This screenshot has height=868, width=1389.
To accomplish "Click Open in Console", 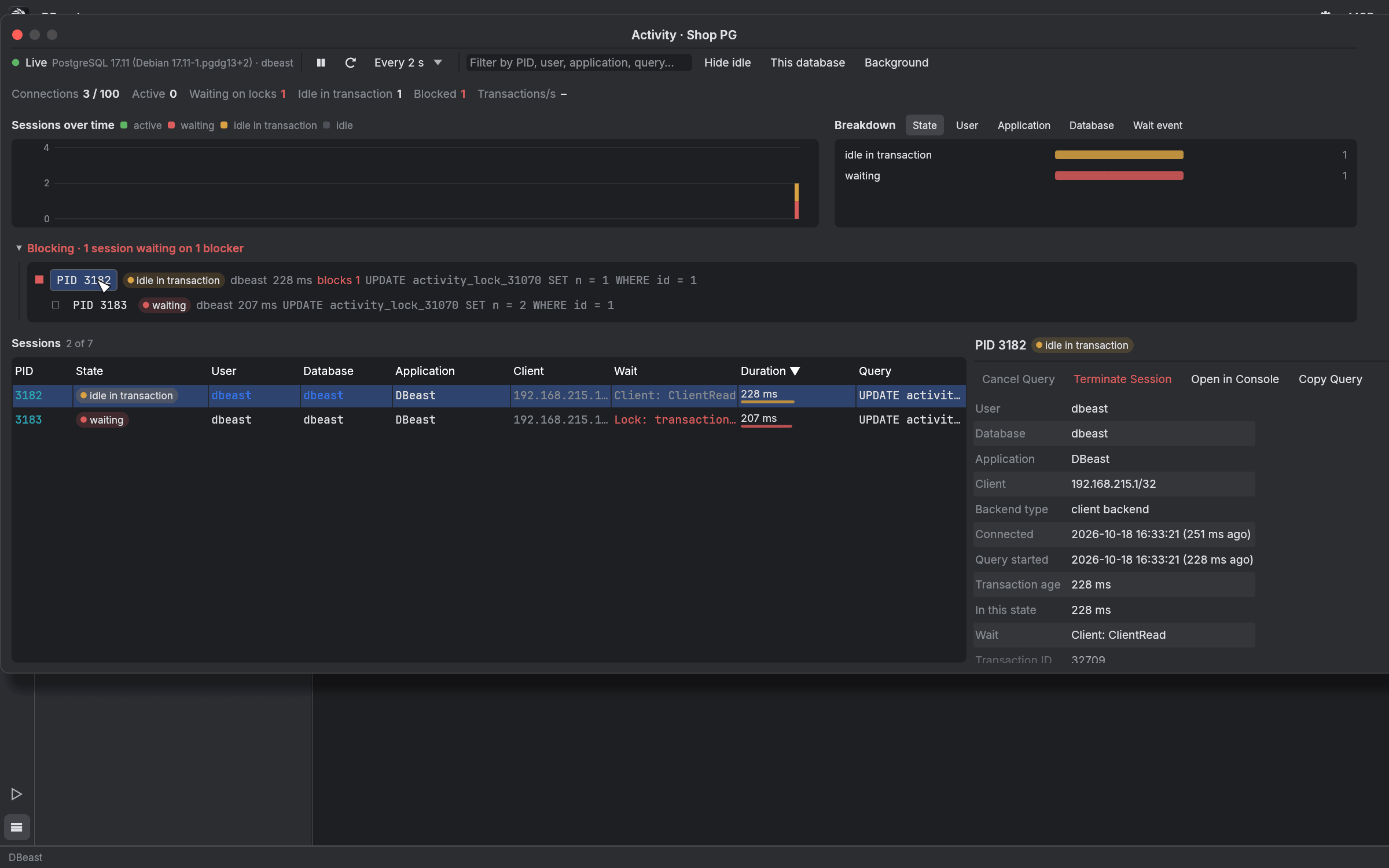I will pyautogui.click(x=1234, y=379).
